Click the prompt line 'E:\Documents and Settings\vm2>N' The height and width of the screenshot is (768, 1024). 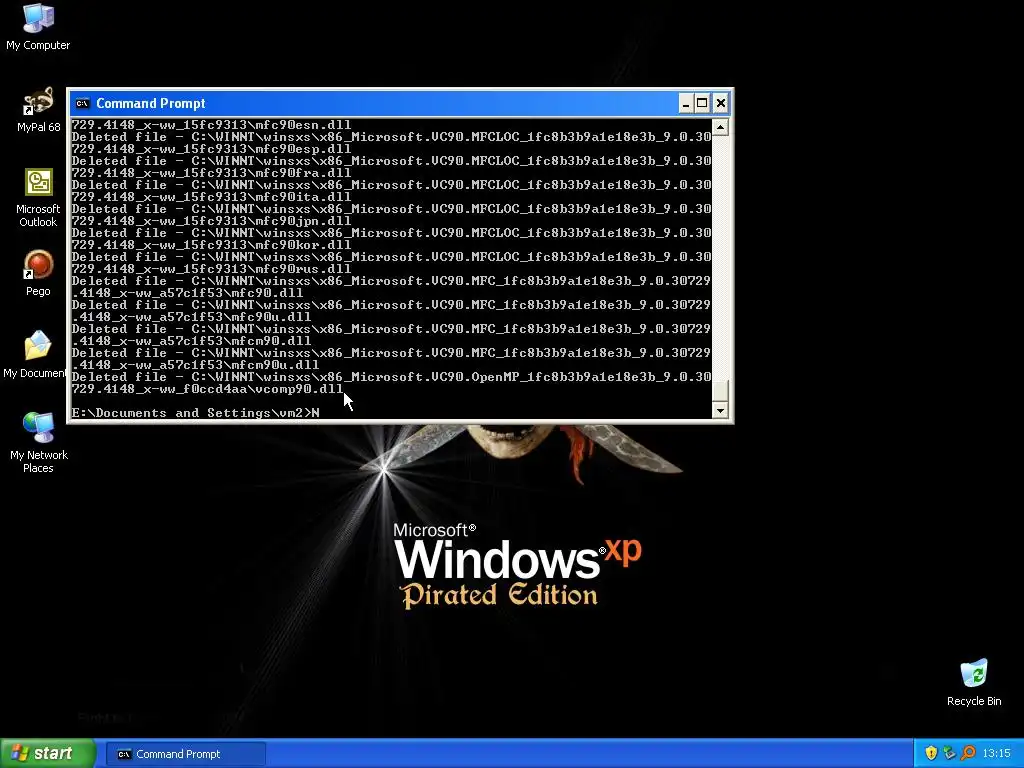(x=196, y=413)
